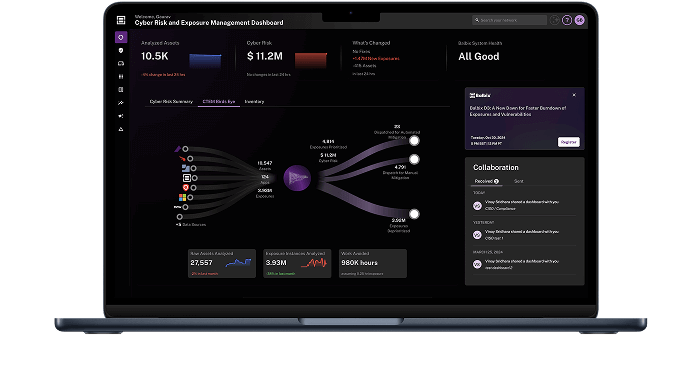The height and width of the screenshot is (386, 700).
Task: Click the 10.5K analyzed assets value
Action: 154,56
